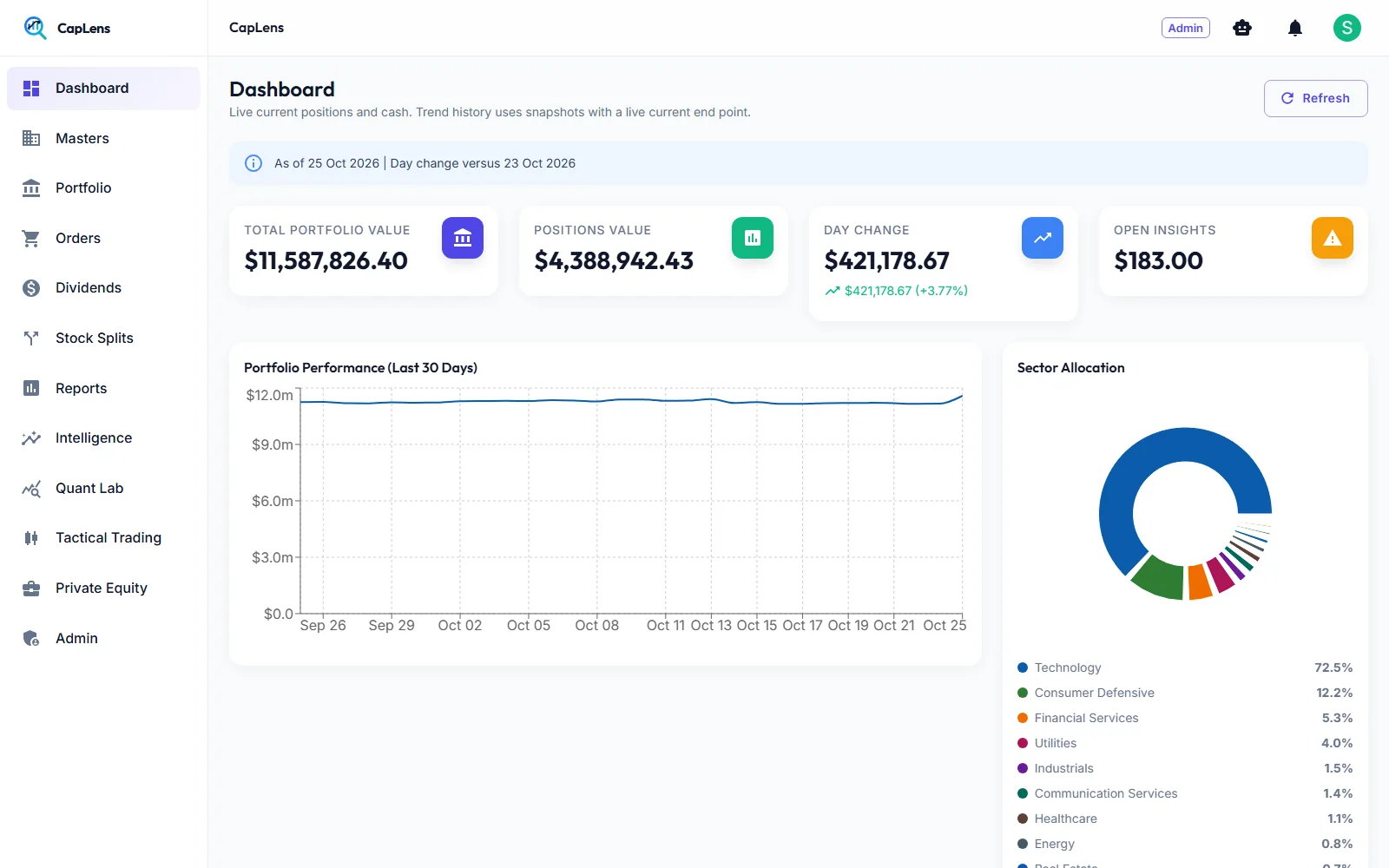Click the Healthcare legend label
Viewport: 1389px width, 868px height.
1065,819
